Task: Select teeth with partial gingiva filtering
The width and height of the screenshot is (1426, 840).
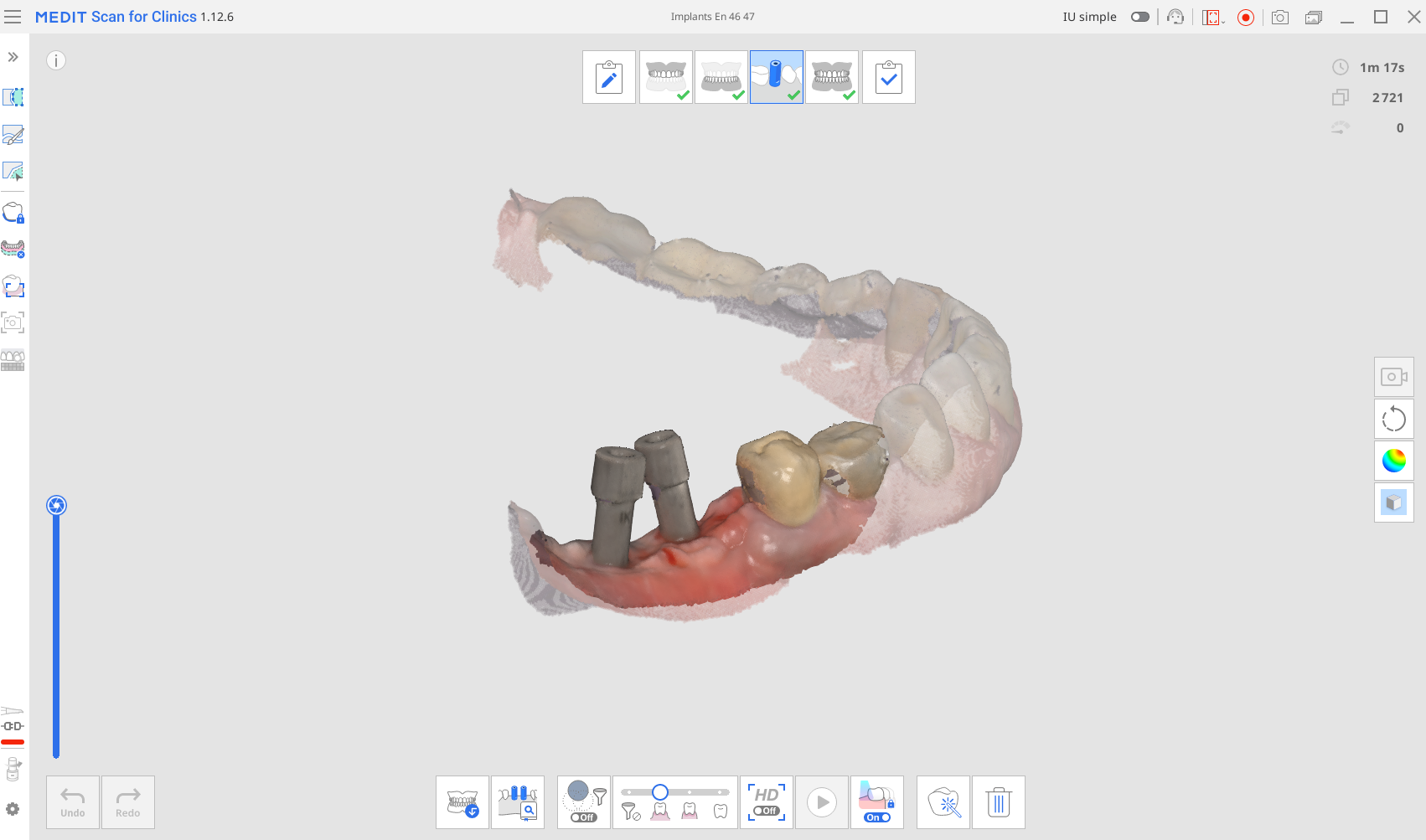Action: tap(690, 811)
